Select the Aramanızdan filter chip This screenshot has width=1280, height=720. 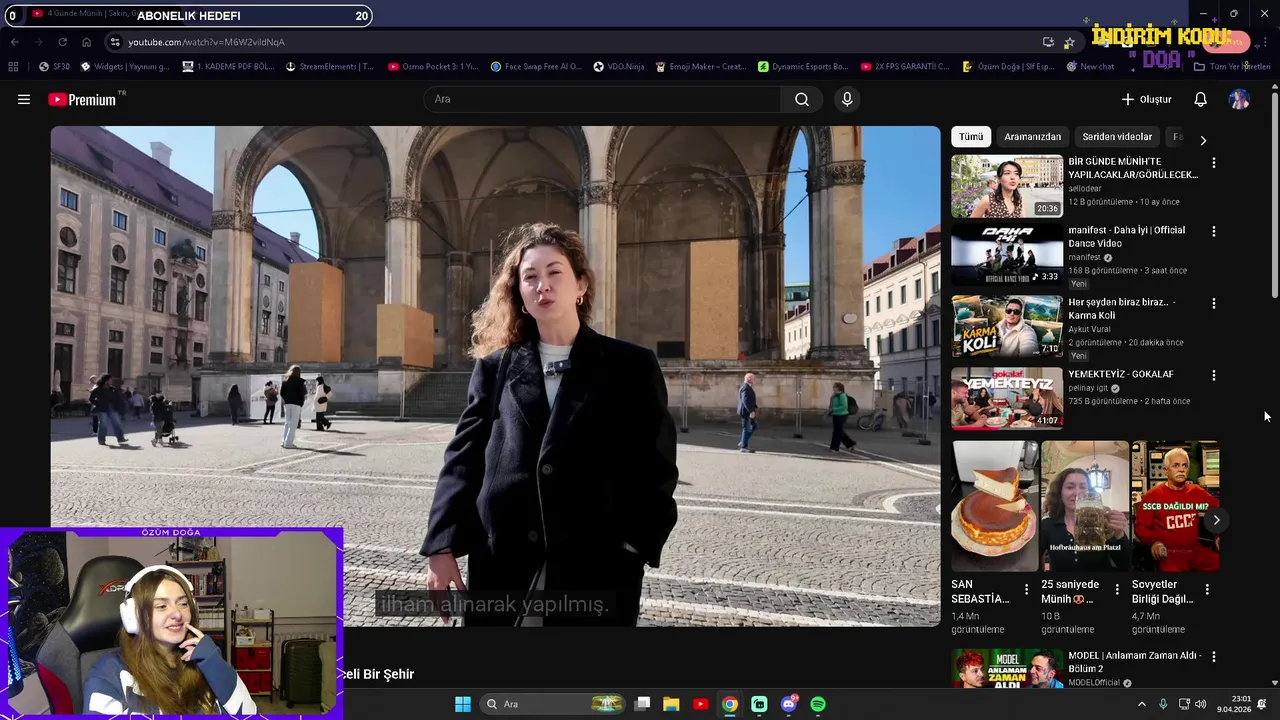click(x=1032, y=137)
